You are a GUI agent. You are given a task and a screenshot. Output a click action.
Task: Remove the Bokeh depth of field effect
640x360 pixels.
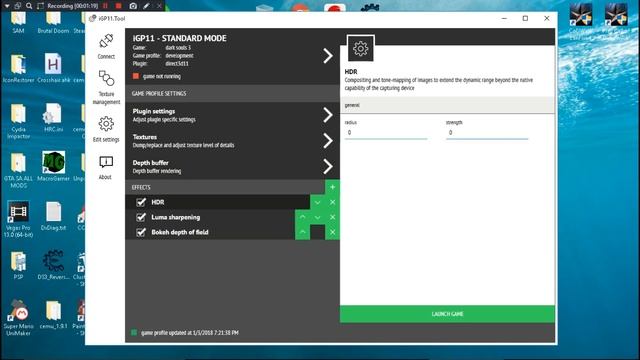[332, 232]
